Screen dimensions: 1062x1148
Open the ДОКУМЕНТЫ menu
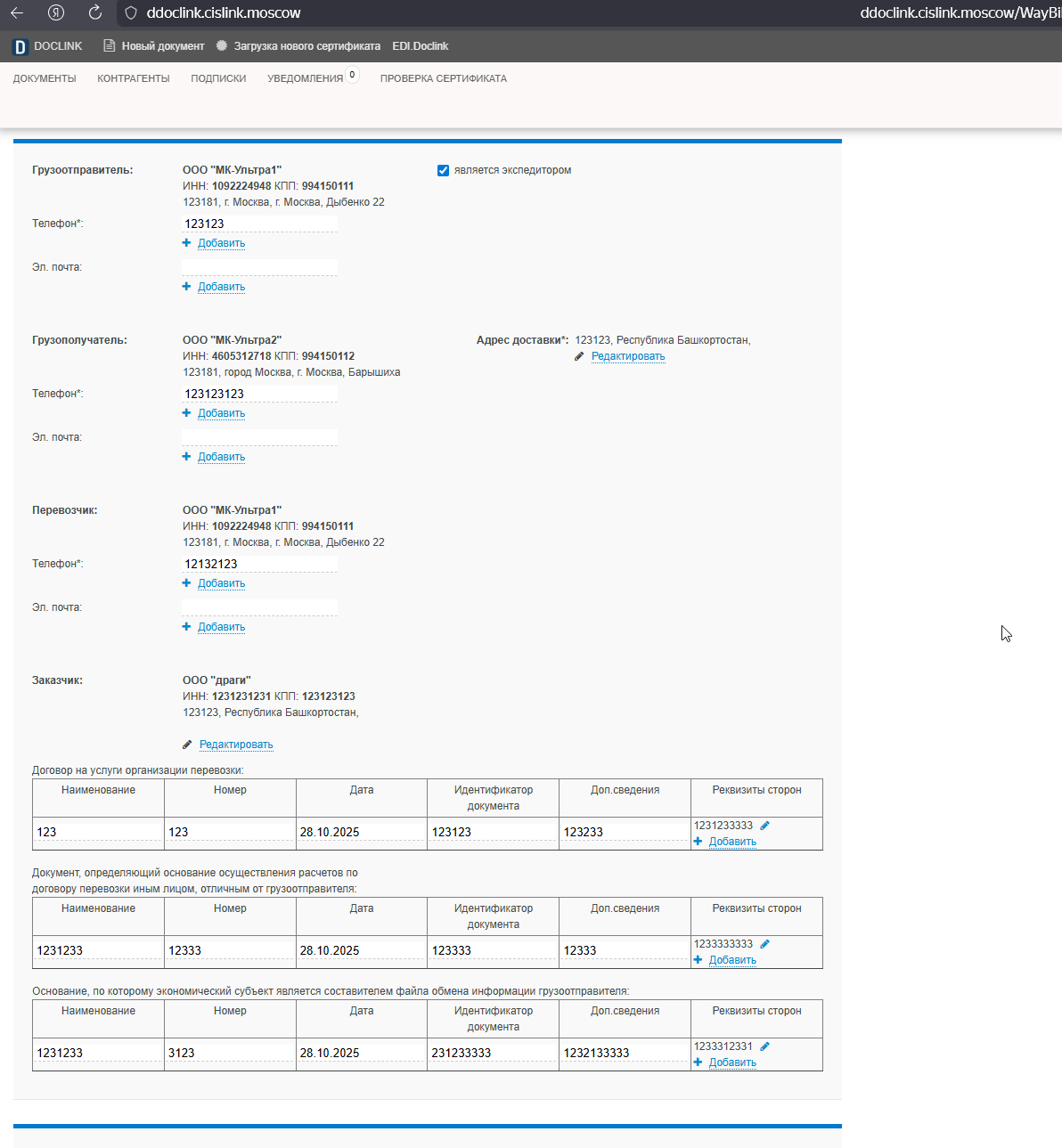[45, 78]
